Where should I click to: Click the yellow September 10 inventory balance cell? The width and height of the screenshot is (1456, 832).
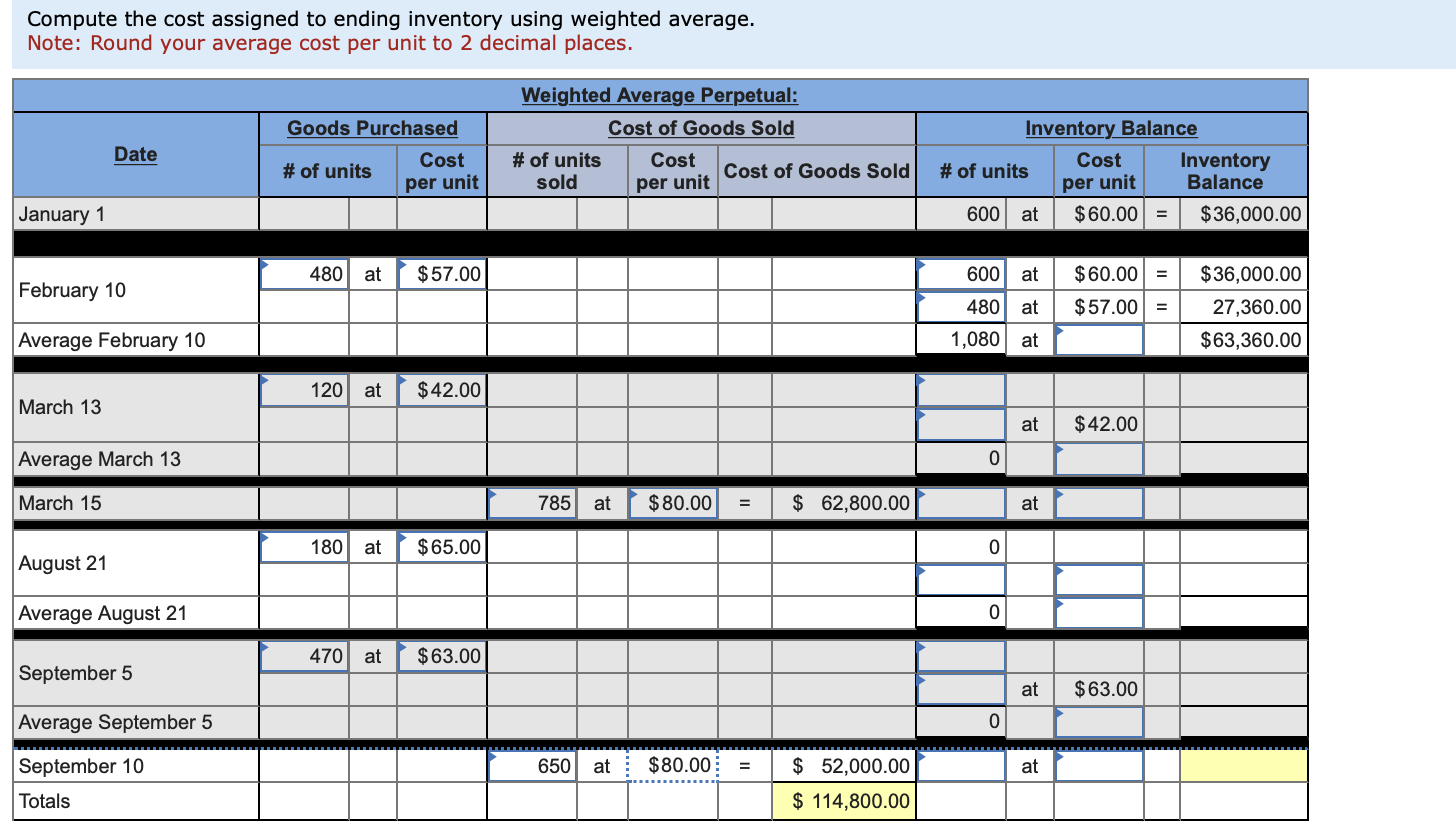point(1244,766)
